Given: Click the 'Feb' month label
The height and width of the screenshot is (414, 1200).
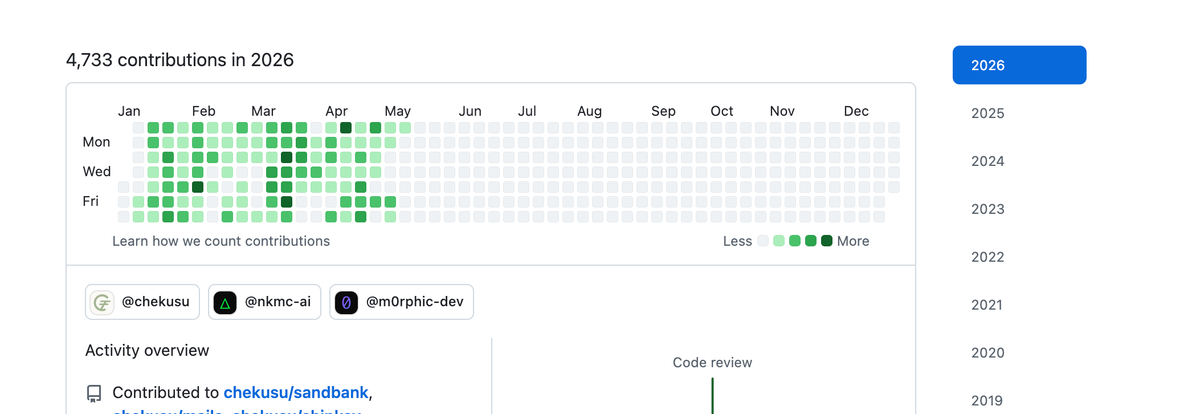Looking at the screenshot, I should (204, 111).
